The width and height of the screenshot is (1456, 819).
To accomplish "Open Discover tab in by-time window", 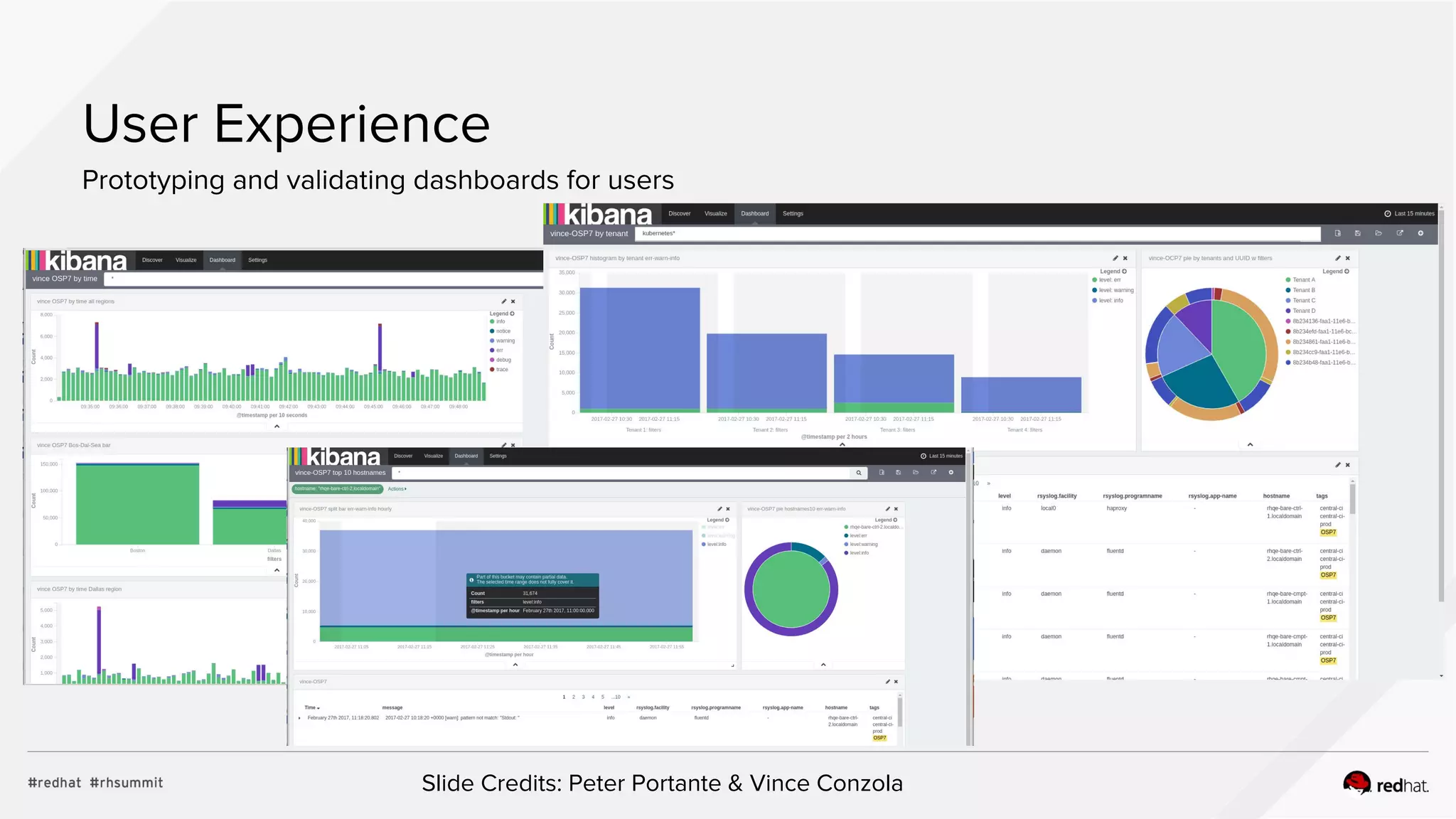I will 152,260.
